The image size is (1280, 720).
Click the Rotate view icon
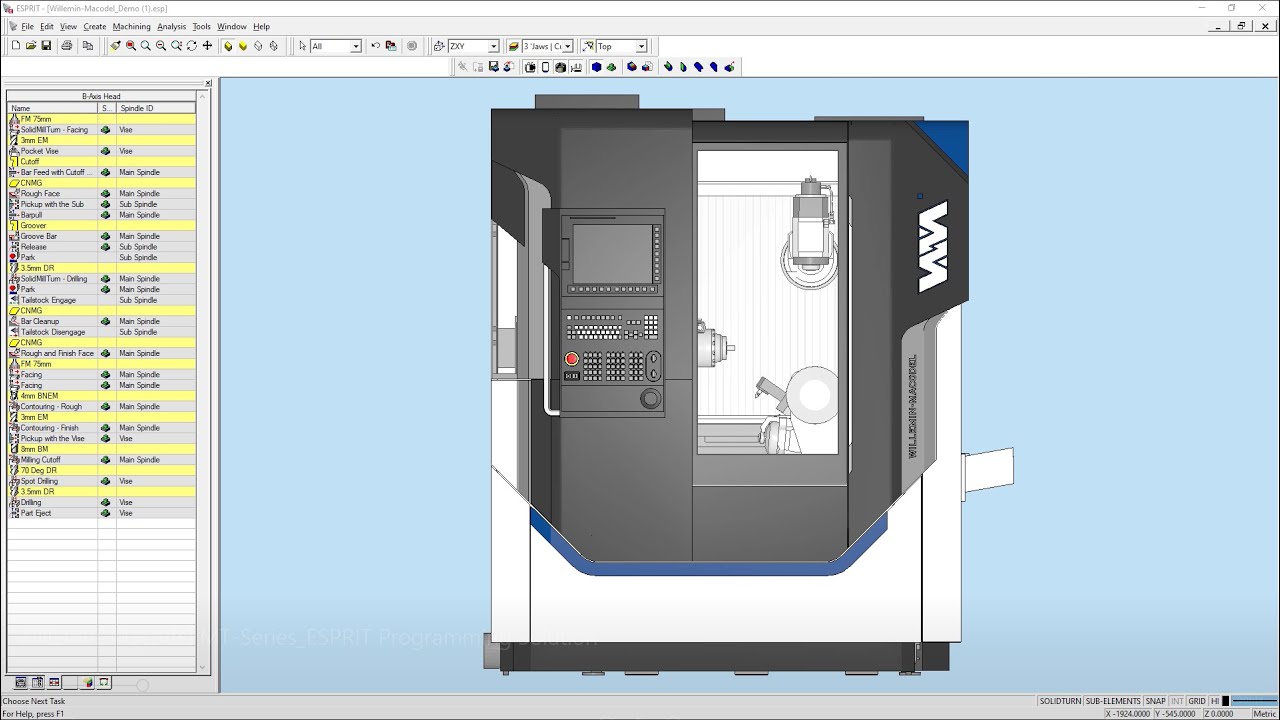click(x=192, y=46)
